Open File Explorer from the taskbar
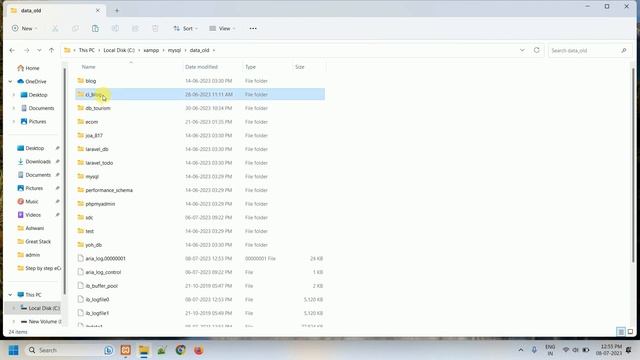Viewport: 640px width, 360px height. [144, 350]
